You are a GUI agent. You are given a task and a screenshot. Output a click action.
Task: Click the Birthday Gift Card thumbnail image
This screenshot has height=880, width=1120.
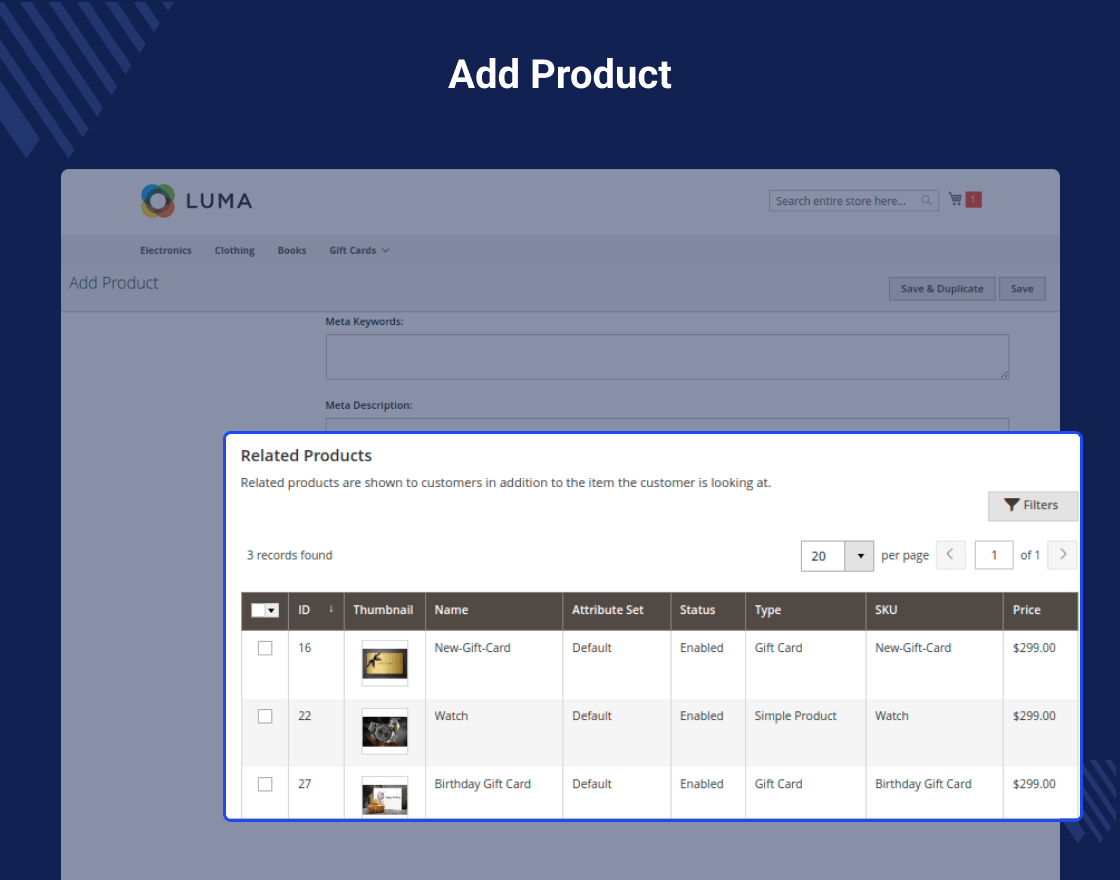click(385, 797)
